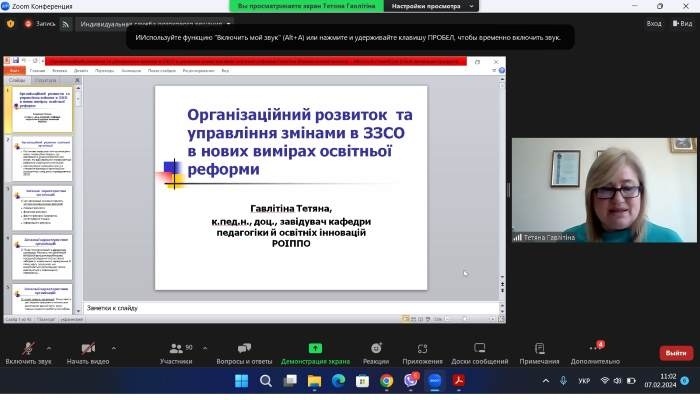Click the red Выйти leave button

[676, 353]
